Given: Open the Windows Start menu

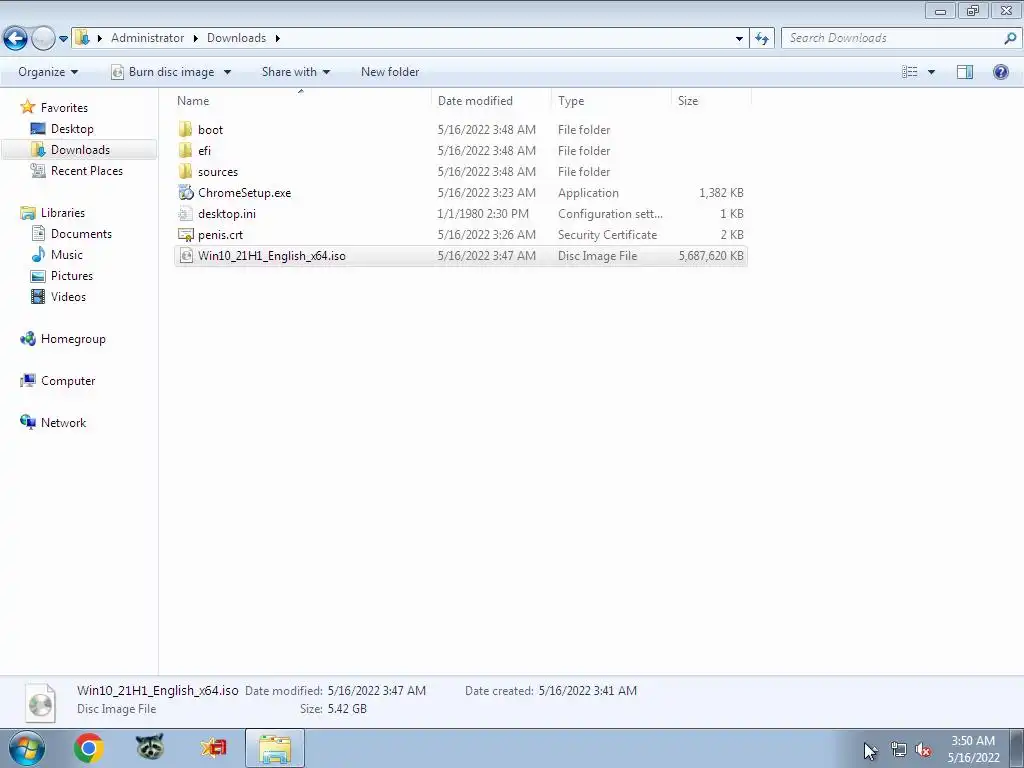Looking at the screenshot, I should [27, 748].
